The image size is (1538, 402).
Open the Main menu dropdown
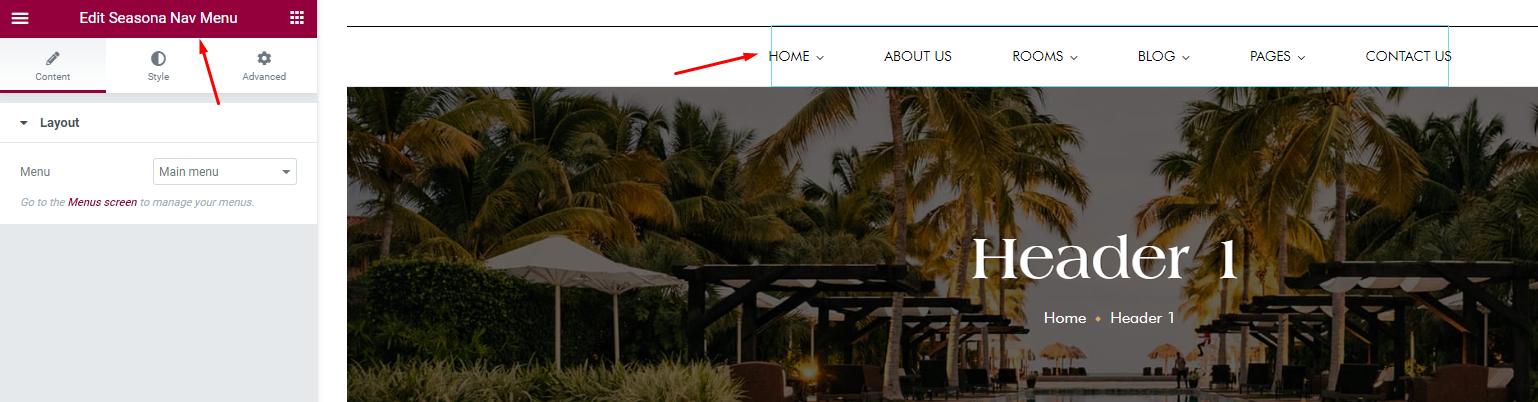coord(225,172)
